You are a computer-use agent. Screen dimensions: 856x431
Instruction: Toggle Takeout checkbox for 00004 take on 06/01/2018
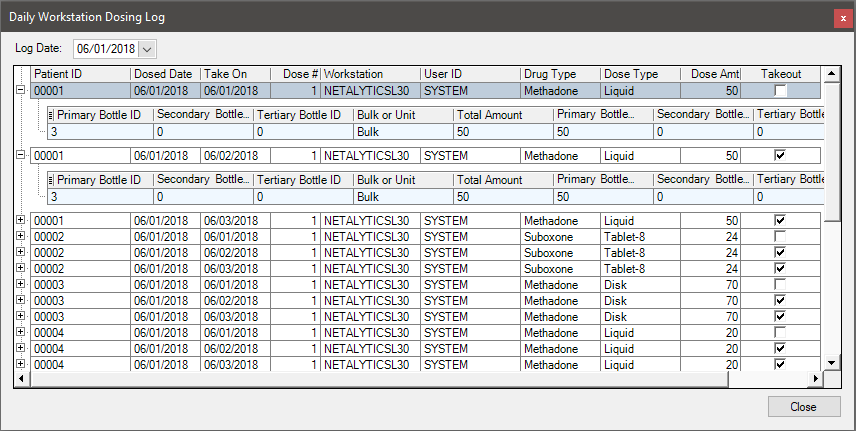tap(781, 332)
